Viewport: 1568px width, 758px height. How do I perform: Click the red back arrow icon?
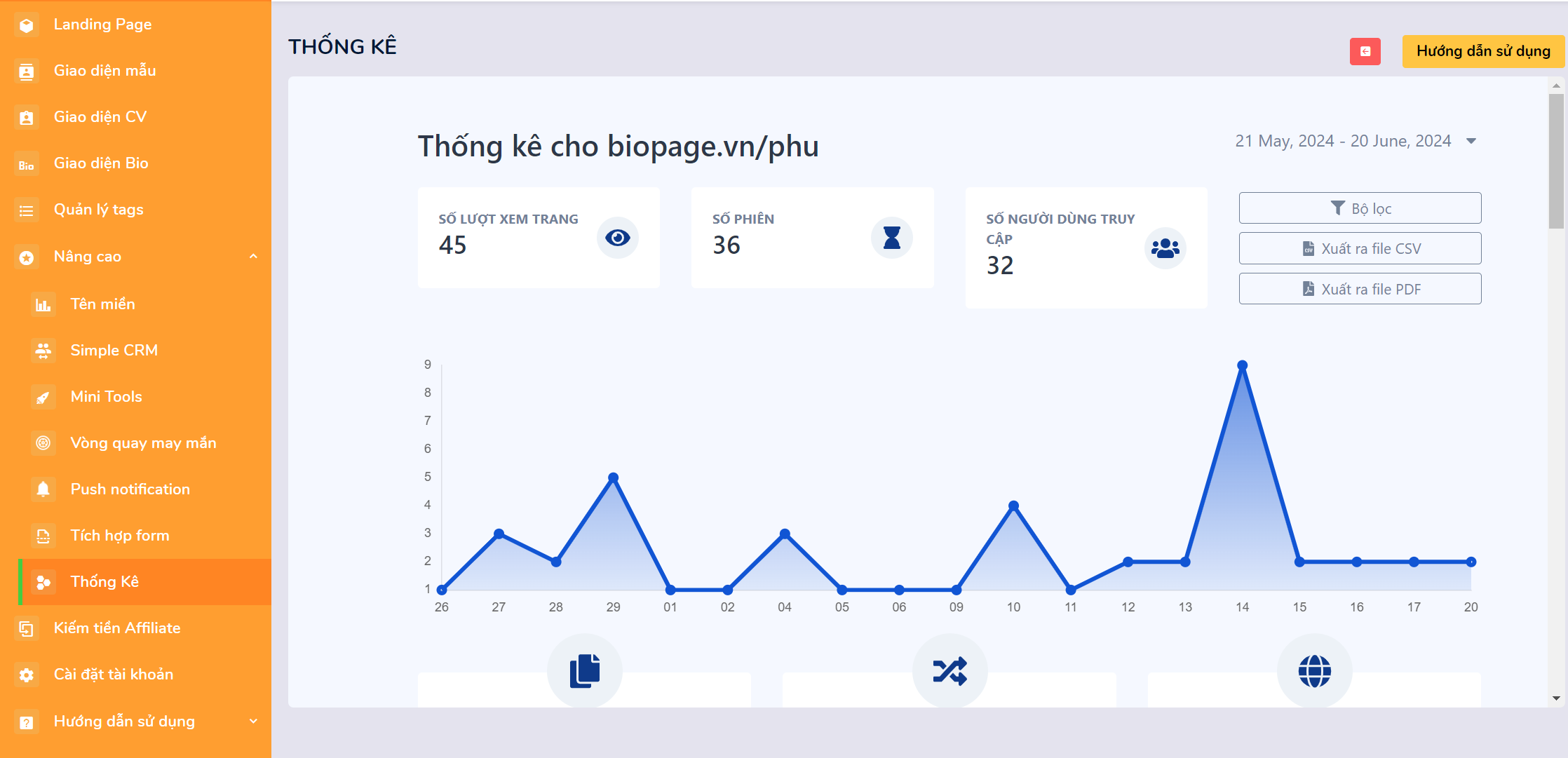pyautogui.click(x=1365, y=51)
